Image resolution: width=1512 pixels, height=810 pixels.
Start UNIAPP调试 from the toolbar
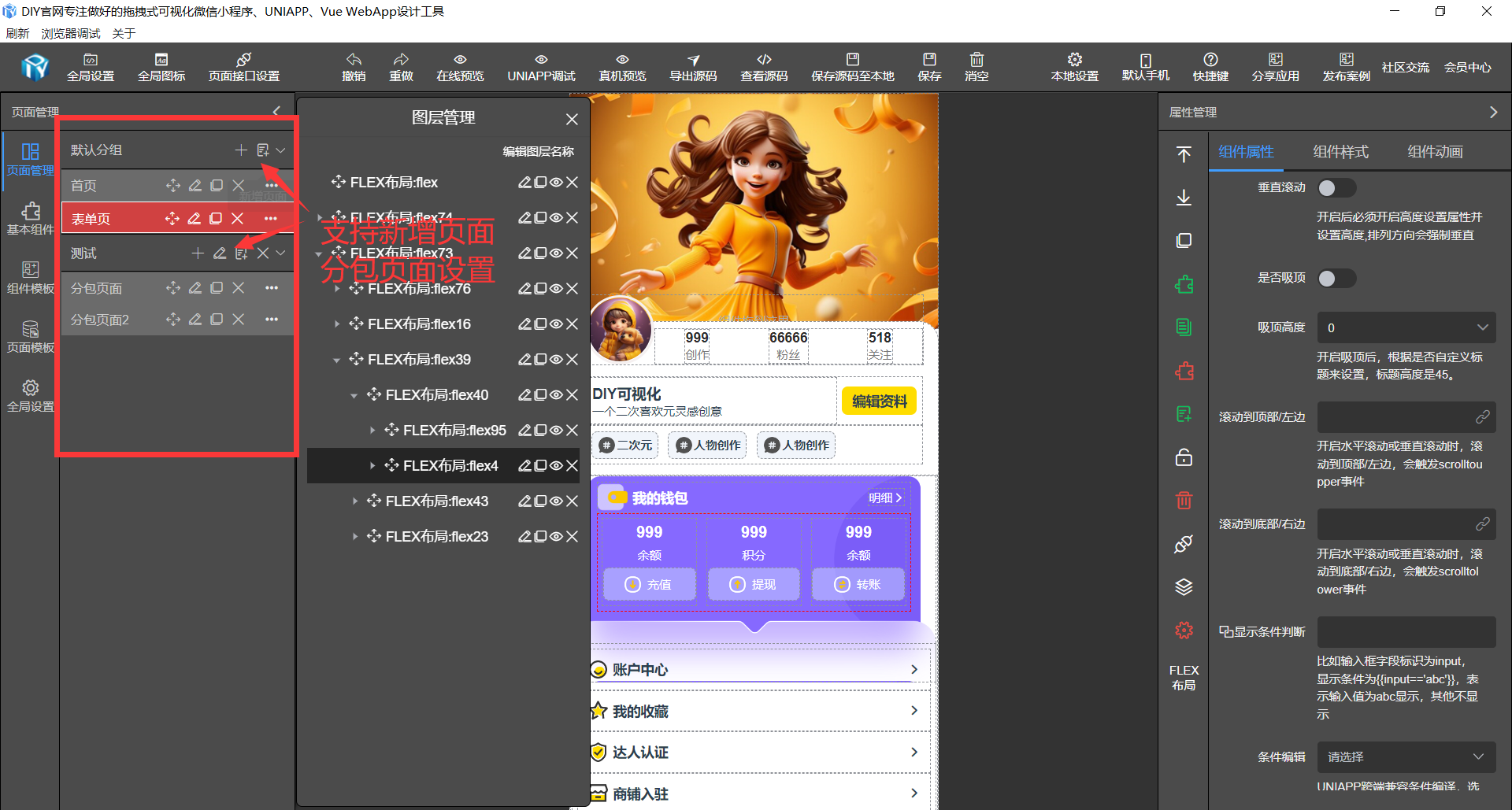pos(541,68)
